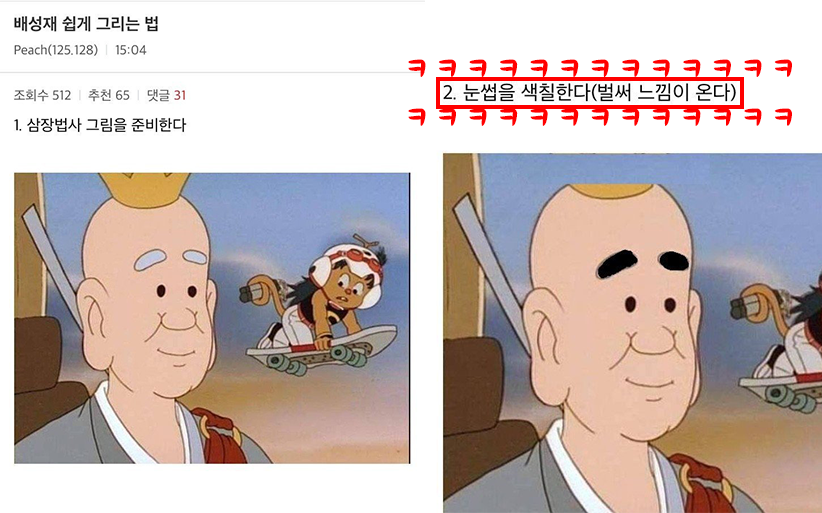822x513 pixels.
Task: Click the red ㅋ row above the caption
Action: point(600,68)
